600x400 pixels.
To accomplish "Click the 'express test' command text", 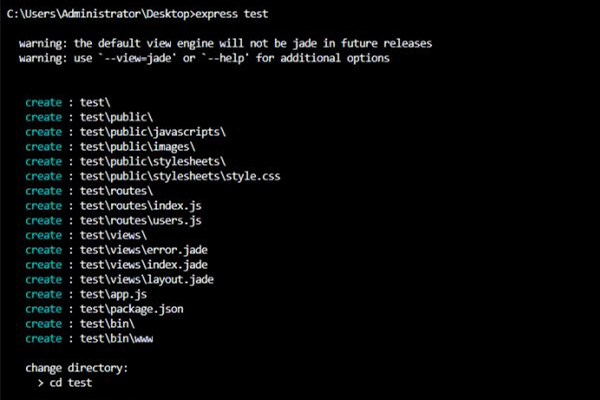I will [x=232, y=14].
